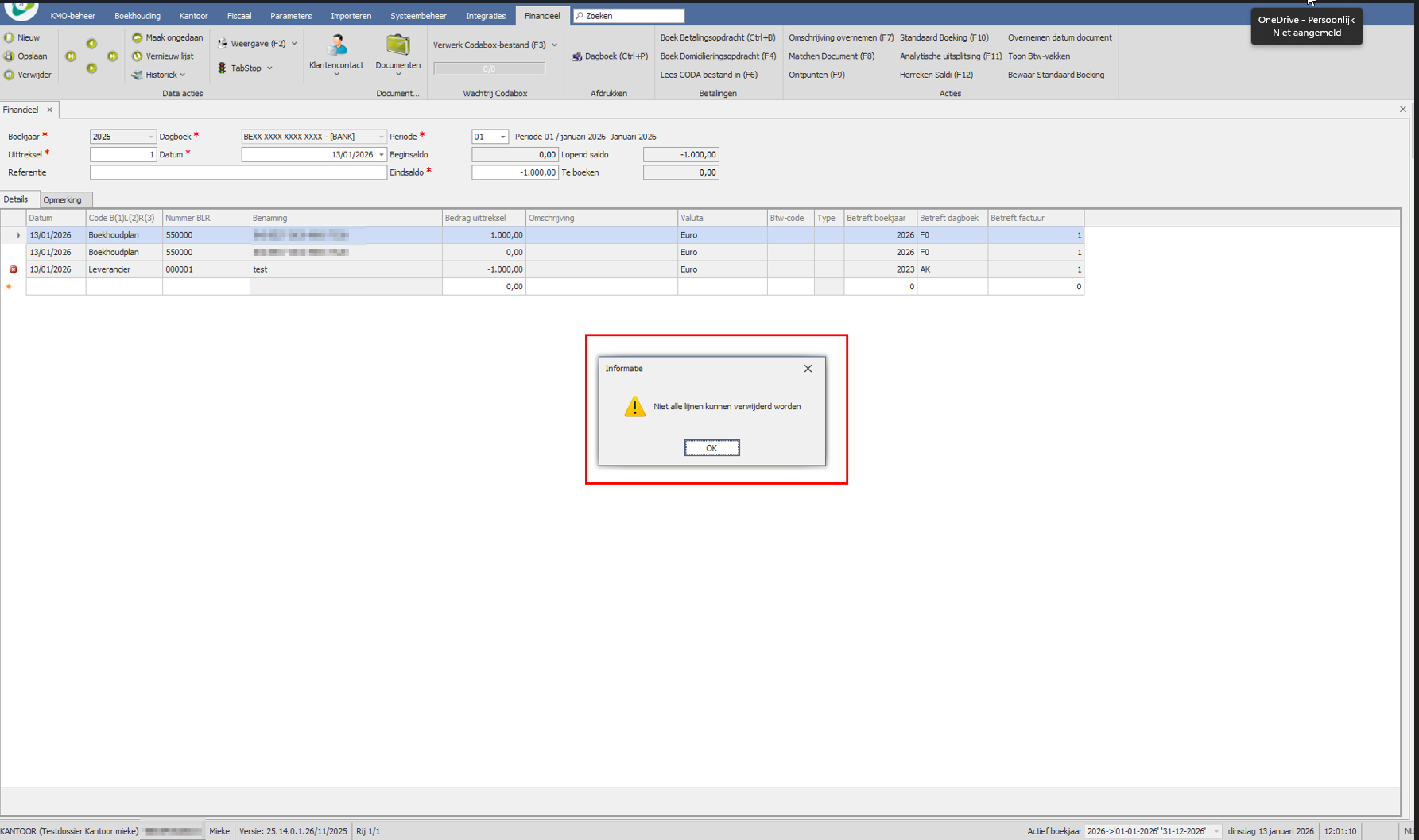Close the Informatie dialog with X
1419x840 pixels.
808,369
